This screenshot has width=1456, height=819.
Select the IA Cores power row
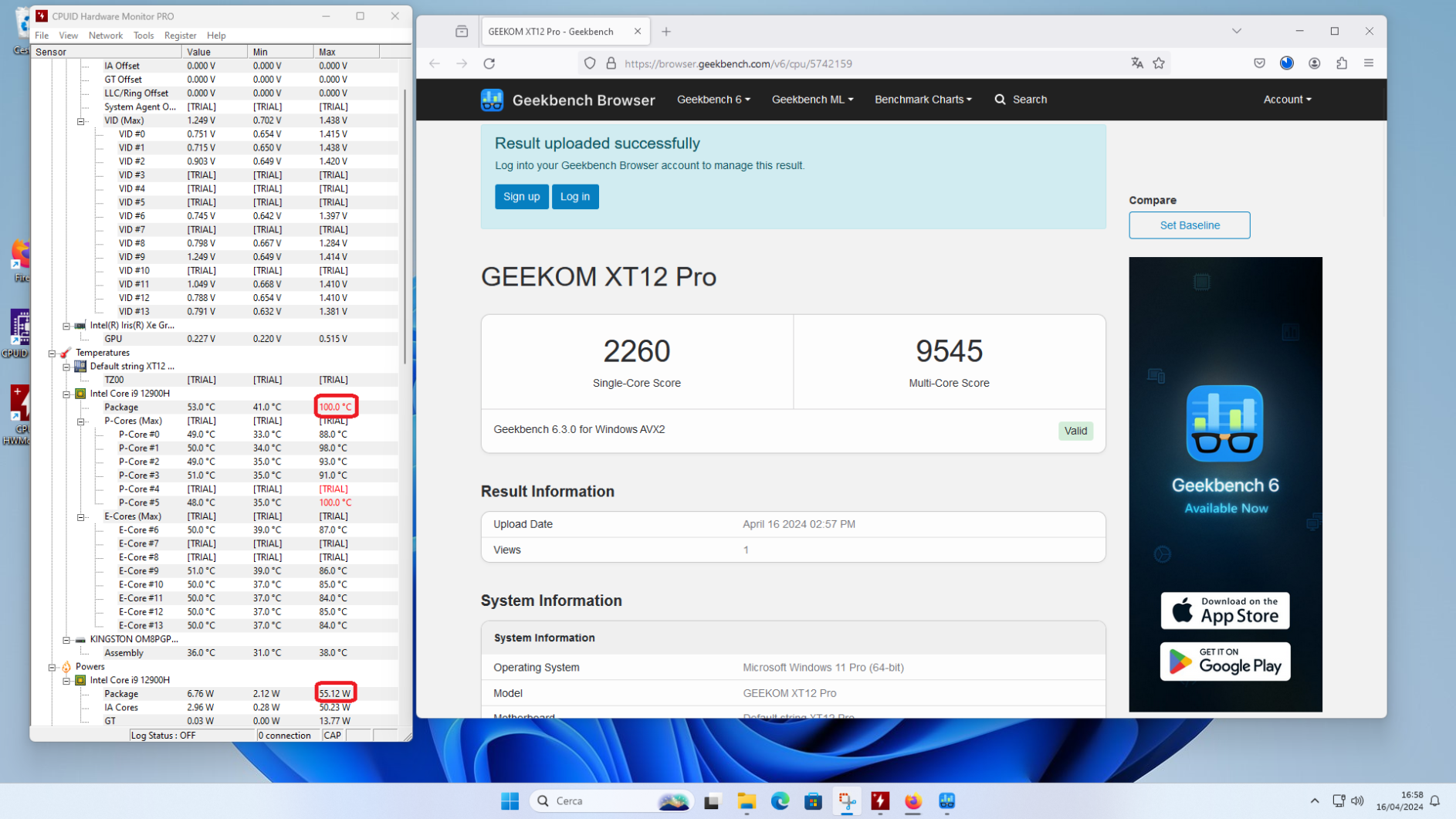(x=215, y=708)
